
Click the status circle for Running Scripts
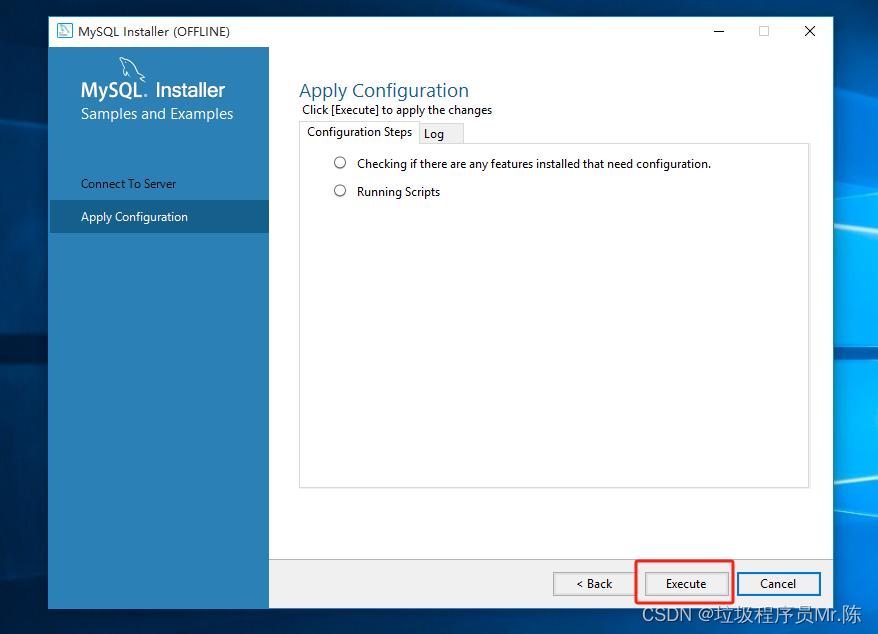(x=340, y=190)
